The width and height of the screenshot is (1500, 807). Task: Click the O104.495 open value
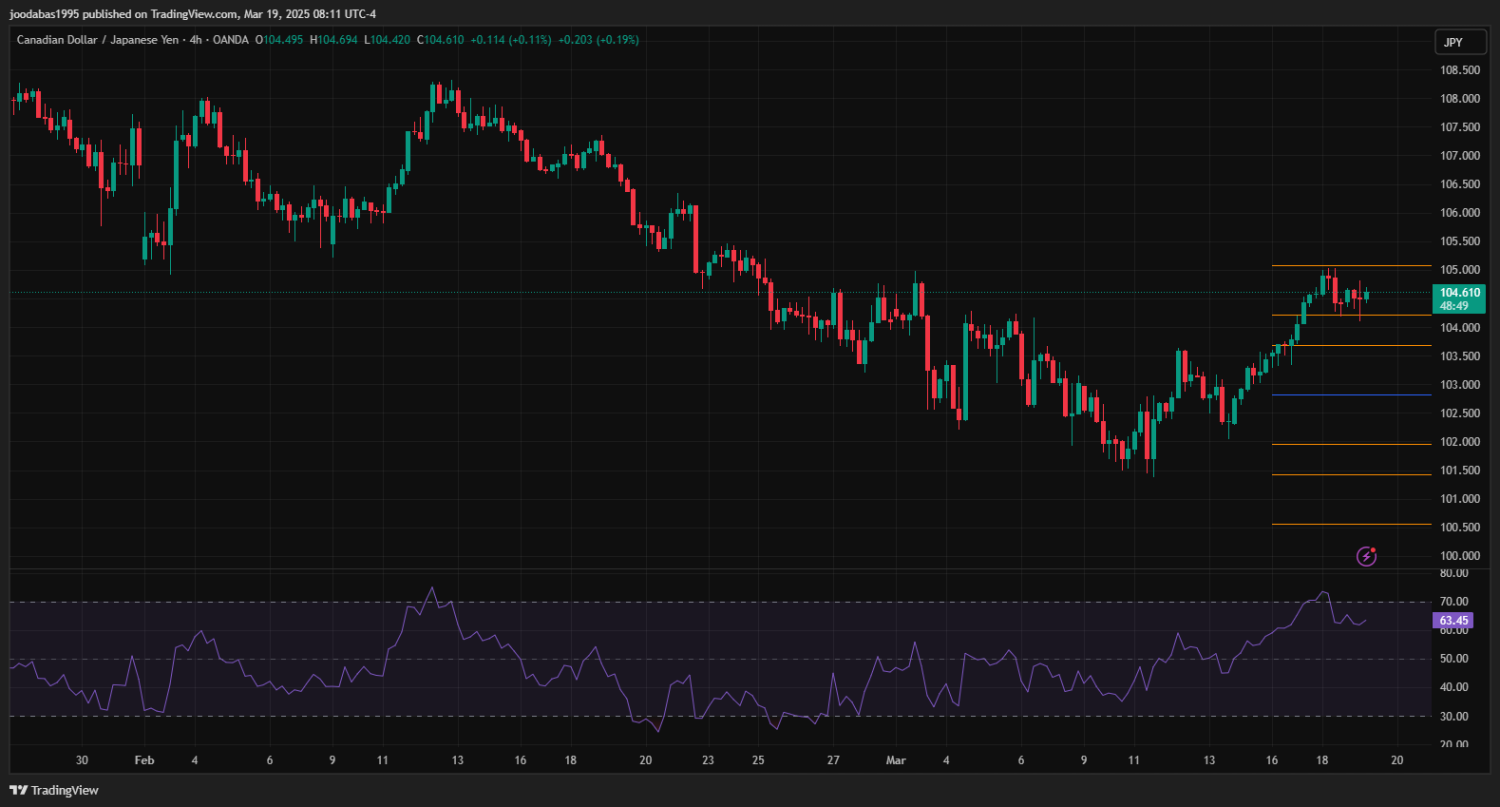click(x=280, y=40)
